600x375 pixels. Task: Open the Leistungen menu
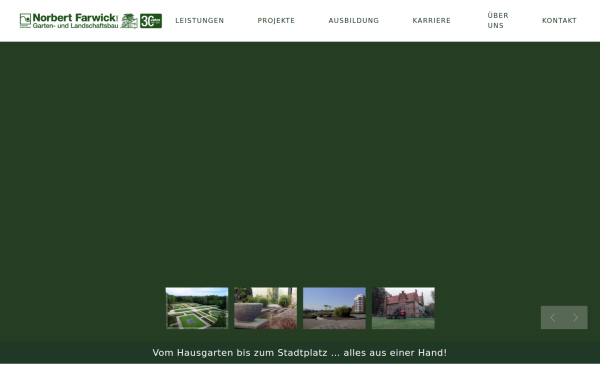point(200,21)
